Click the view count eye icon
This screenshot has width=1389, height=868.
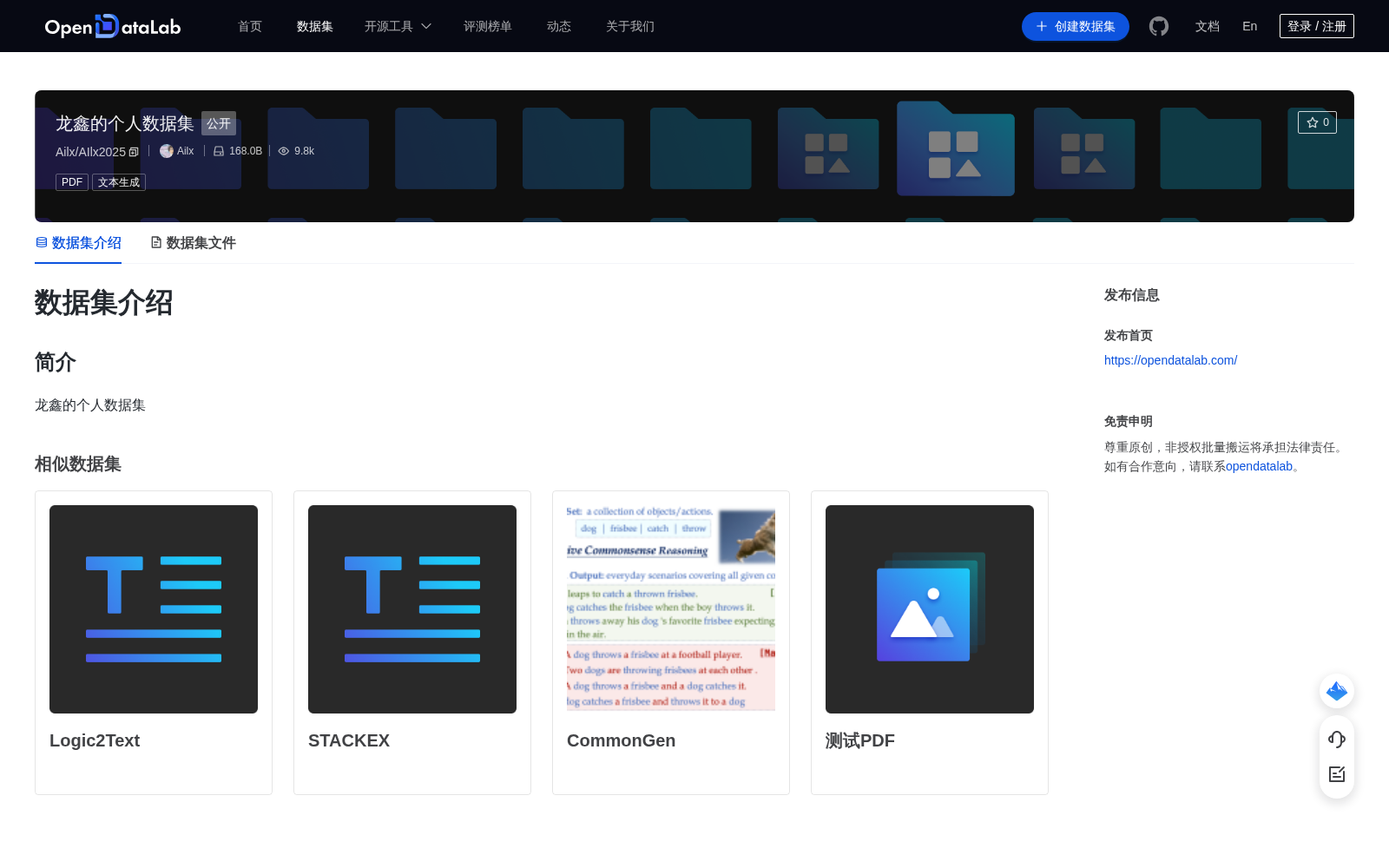283,151
